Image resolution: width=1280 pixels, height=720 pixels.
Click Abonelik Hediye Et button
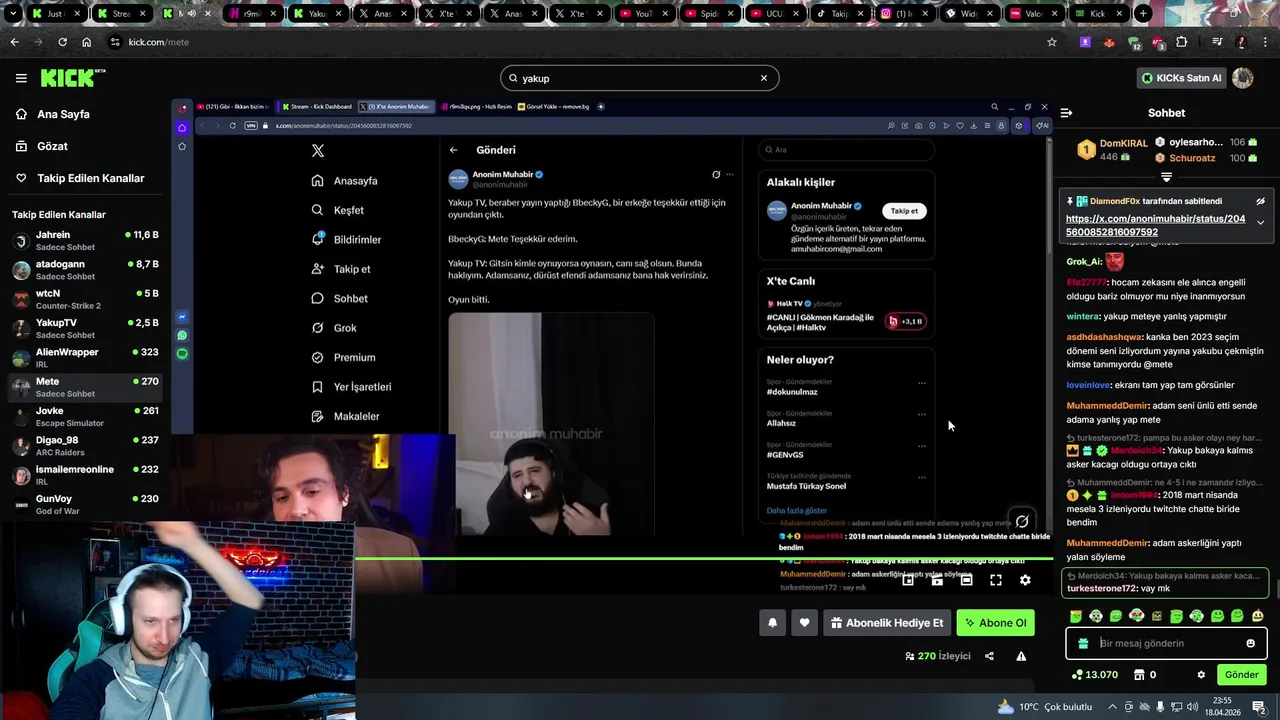pyautogui.click(x=887, y=623)
